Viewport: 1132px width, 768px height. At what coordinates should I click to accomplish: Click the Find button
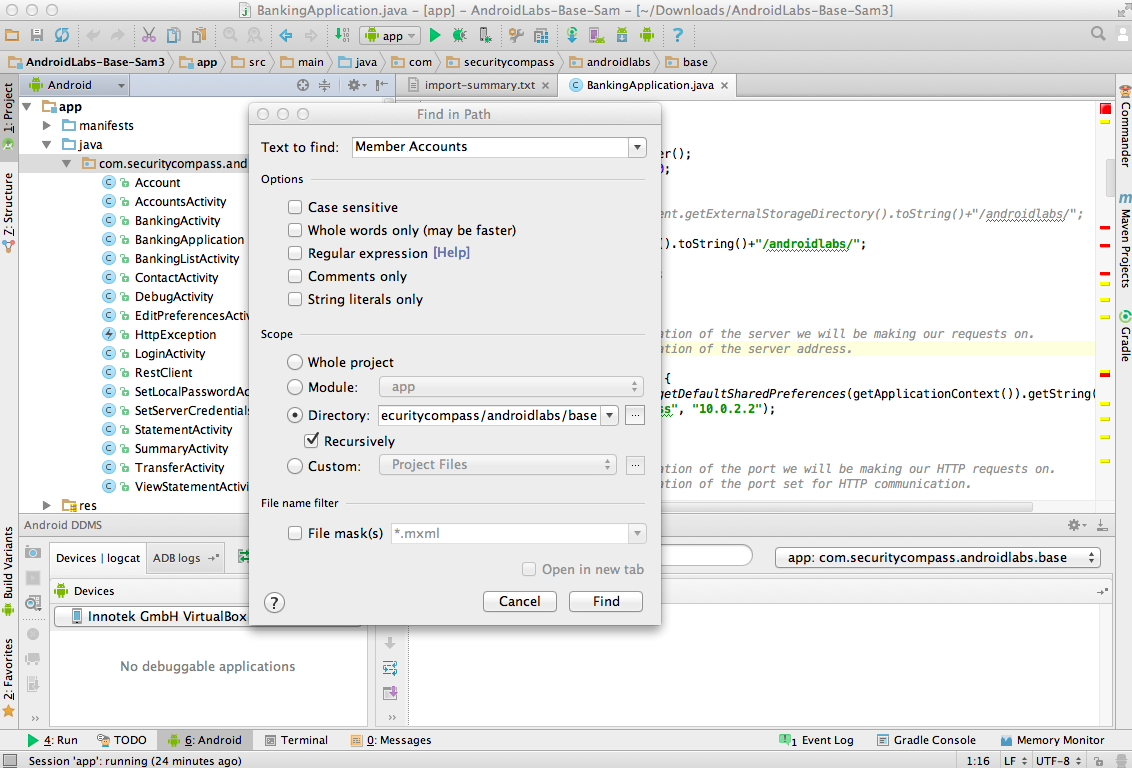[x=605, y=601]
